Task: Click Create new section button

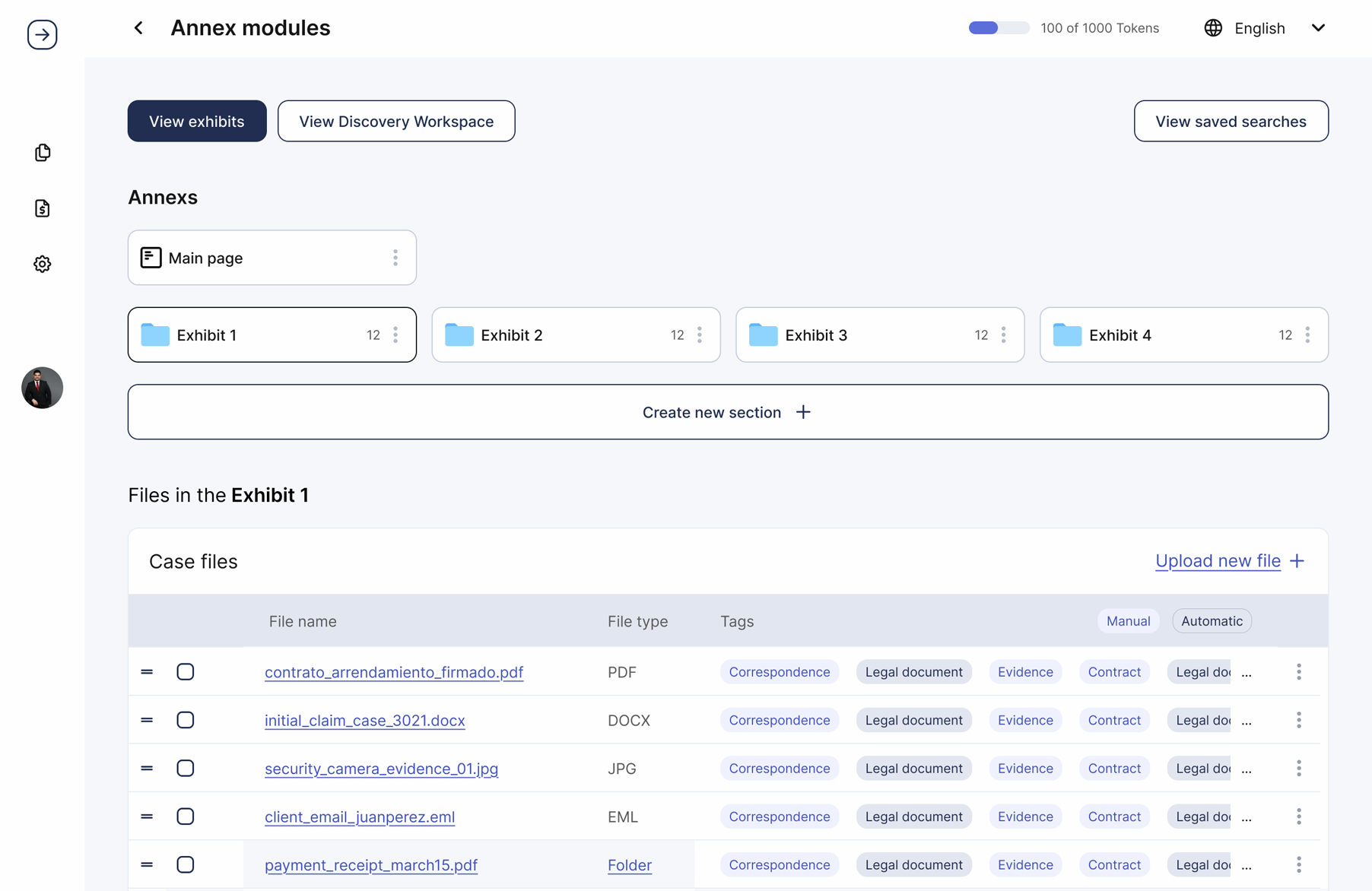Action: click(x=728, y=412)
